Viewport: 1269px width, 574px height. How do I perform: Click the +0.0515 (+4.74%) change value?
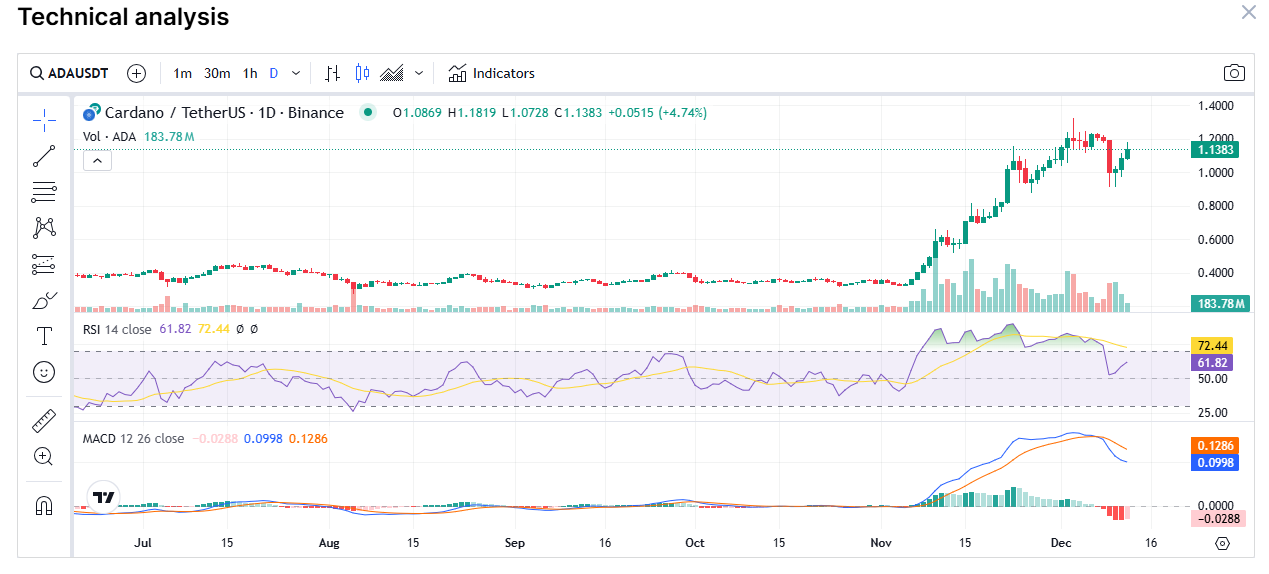657,113
